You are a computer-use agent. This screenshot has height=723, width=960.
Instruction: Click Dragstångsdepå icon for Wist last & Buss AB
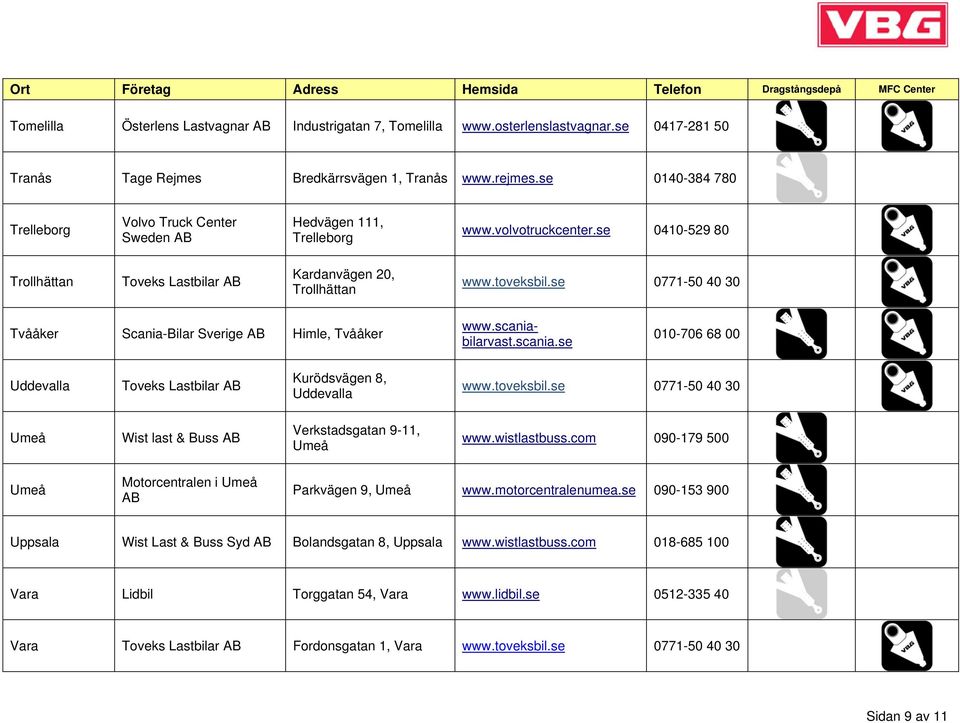(801, 438)
